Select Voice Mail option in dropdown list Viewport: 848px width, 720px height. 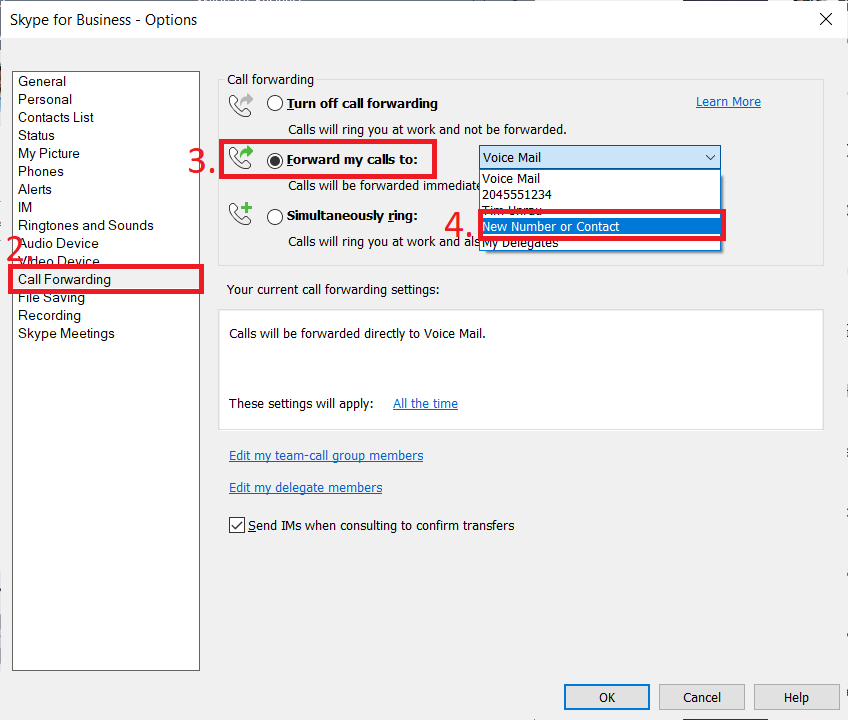tap(511, 179)
